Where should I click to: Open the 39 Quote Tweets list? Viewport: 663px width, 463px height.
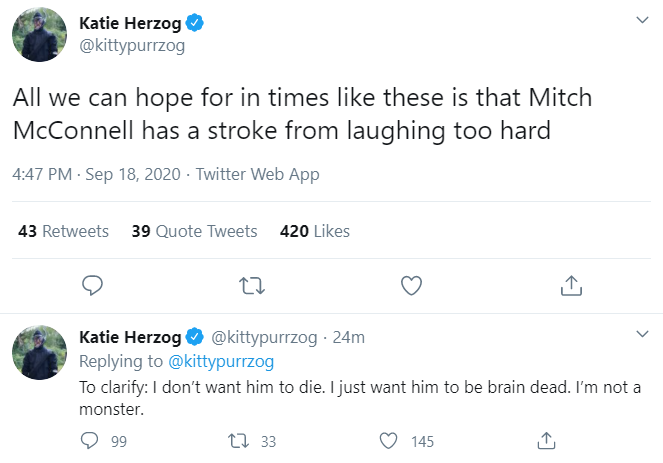pyautogui.click(x=195, y=231)
